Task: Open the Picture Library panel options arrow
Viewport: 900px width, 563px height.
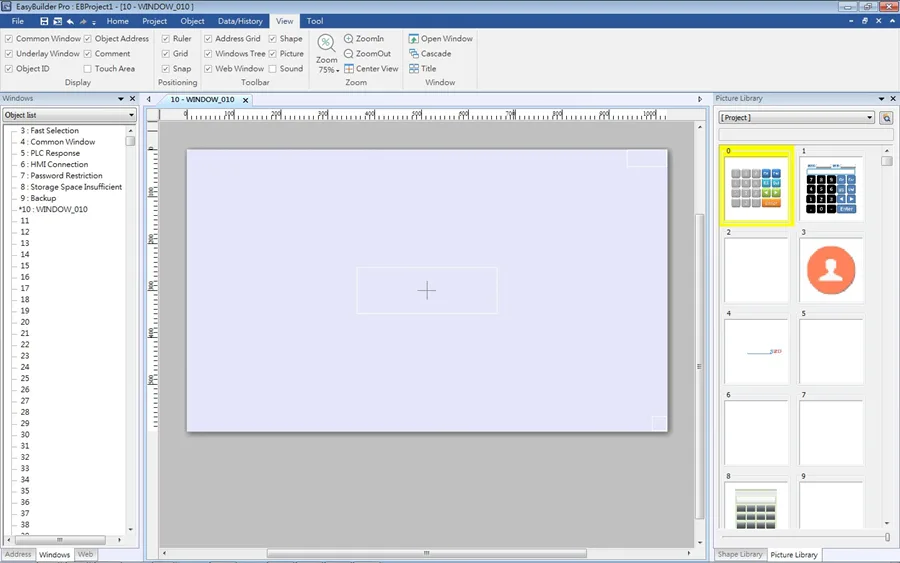Action: tap(881, 99)
